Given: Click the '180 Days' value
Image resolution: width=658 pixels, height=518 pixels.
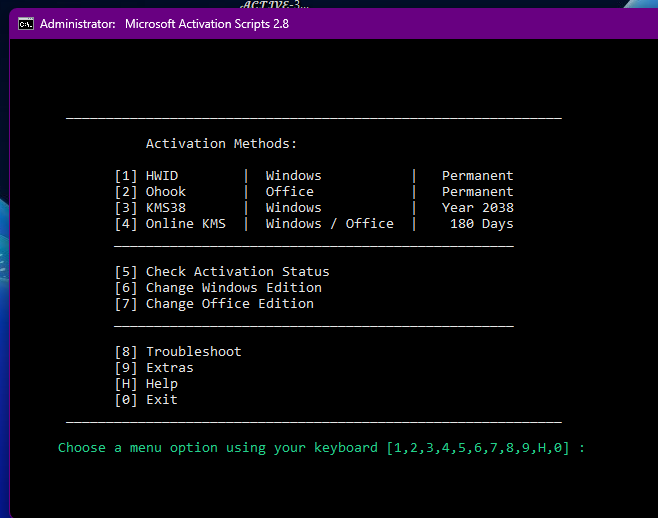Looking at the screenshot, I should [482, 223].
